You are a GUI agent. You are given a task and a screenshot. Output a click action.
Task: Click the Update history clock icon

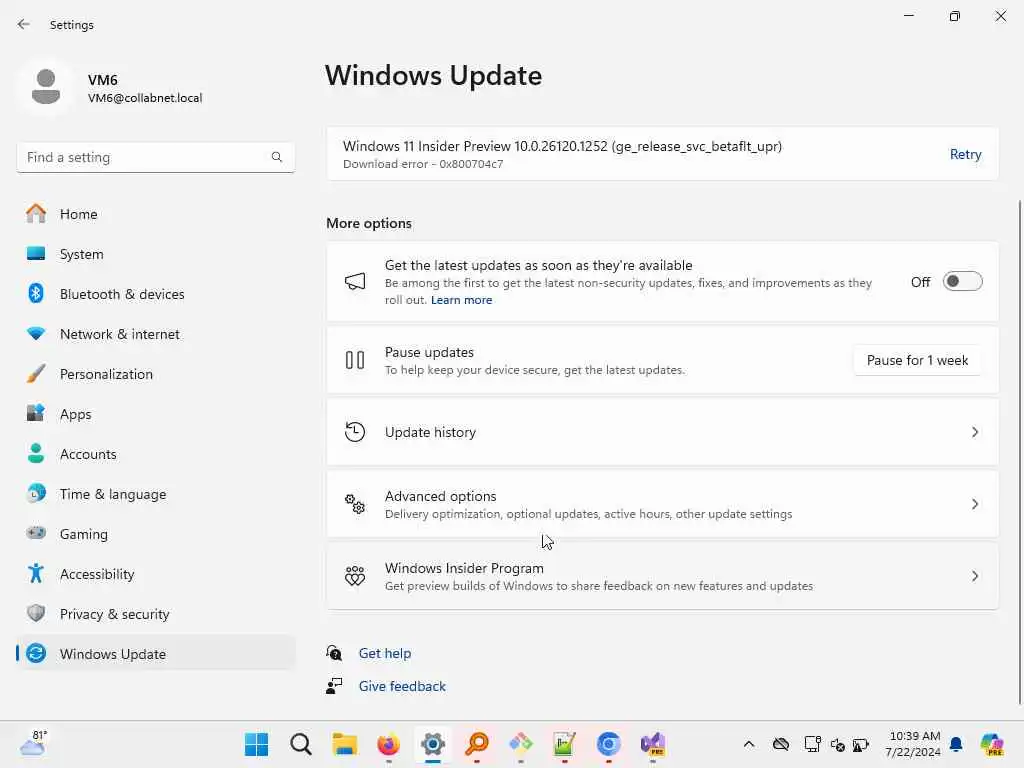(x=355, y=432)
